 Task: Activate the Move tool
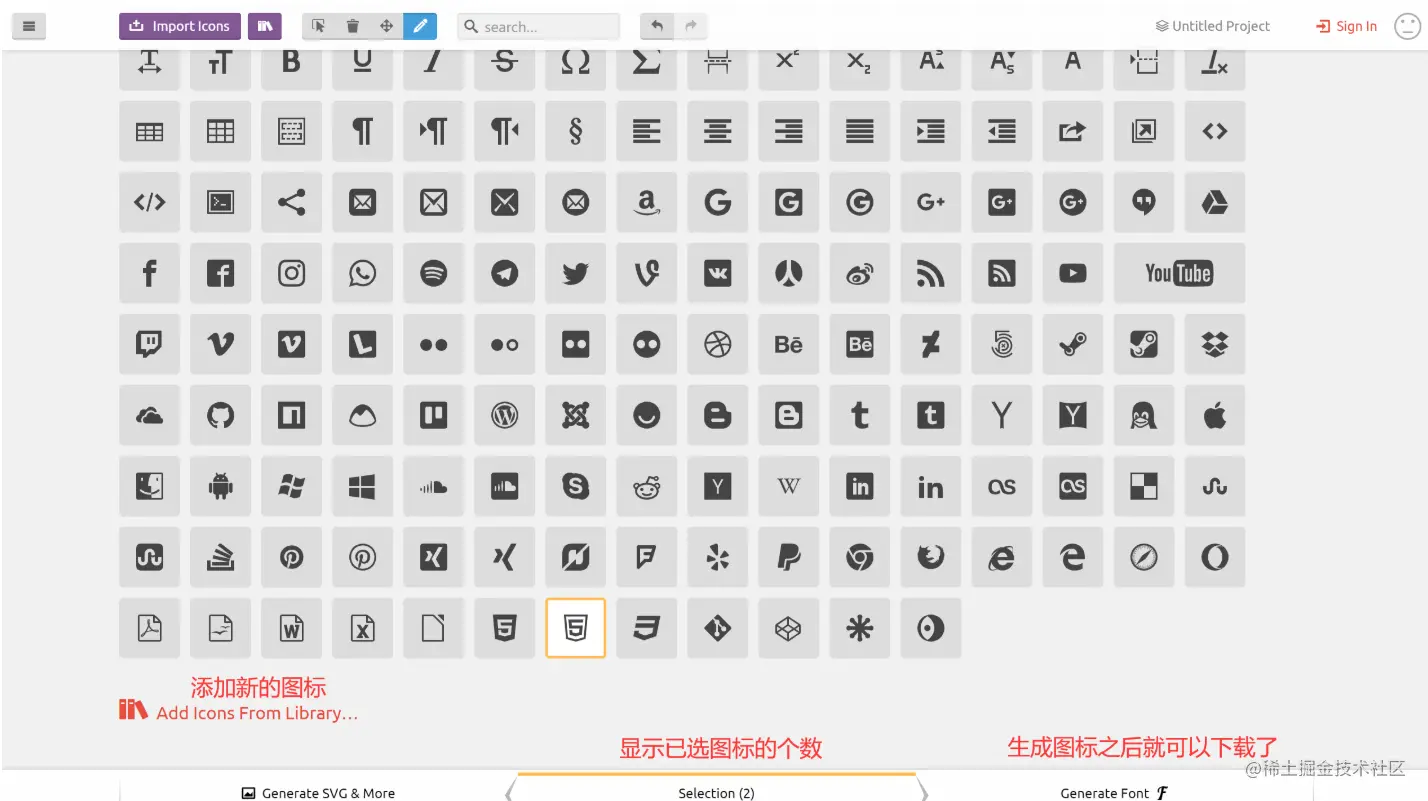tap(387, 27)
